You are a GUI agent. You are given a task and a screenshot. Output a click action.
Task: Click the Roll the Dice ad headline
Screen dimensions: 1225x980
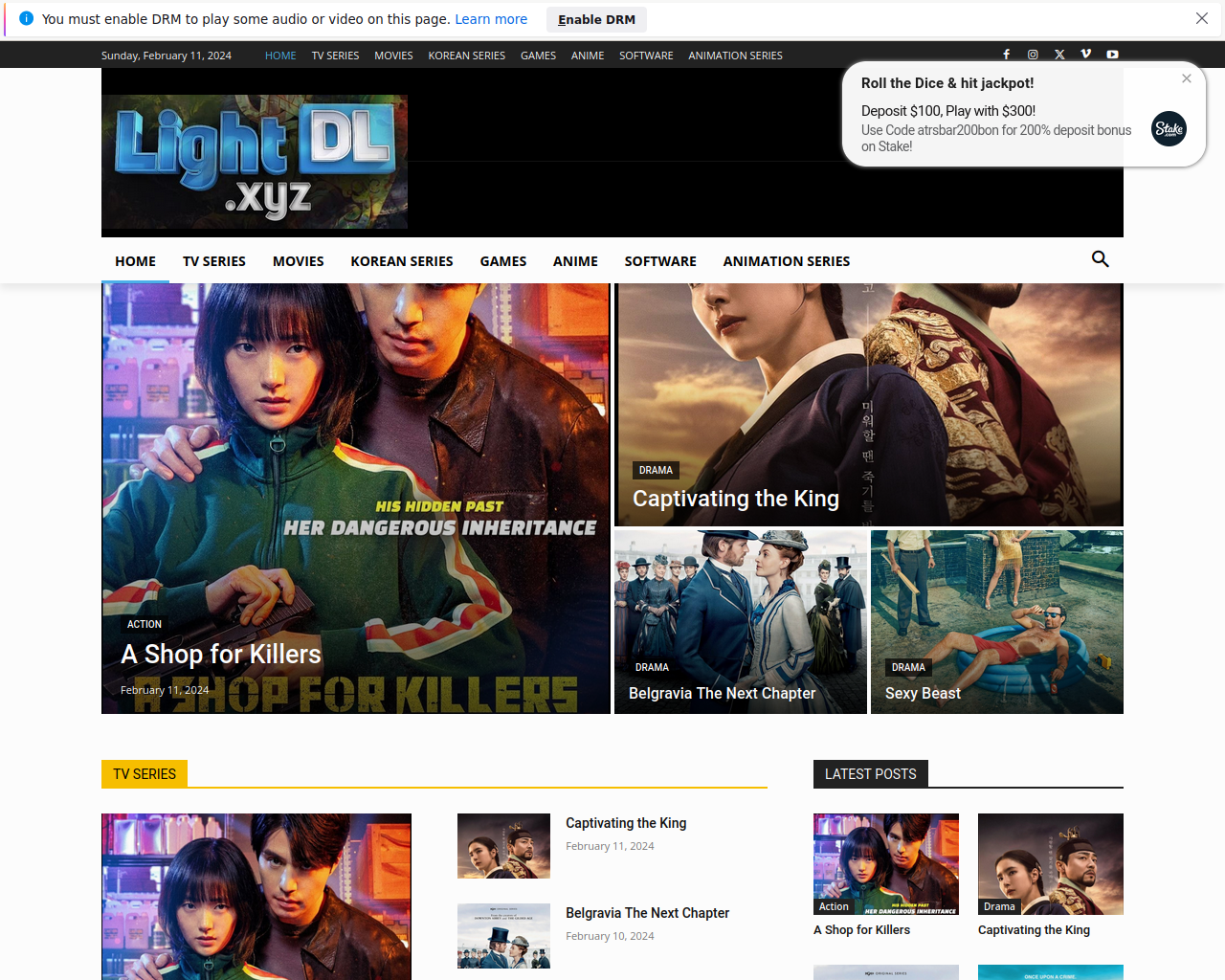(947, 83)
